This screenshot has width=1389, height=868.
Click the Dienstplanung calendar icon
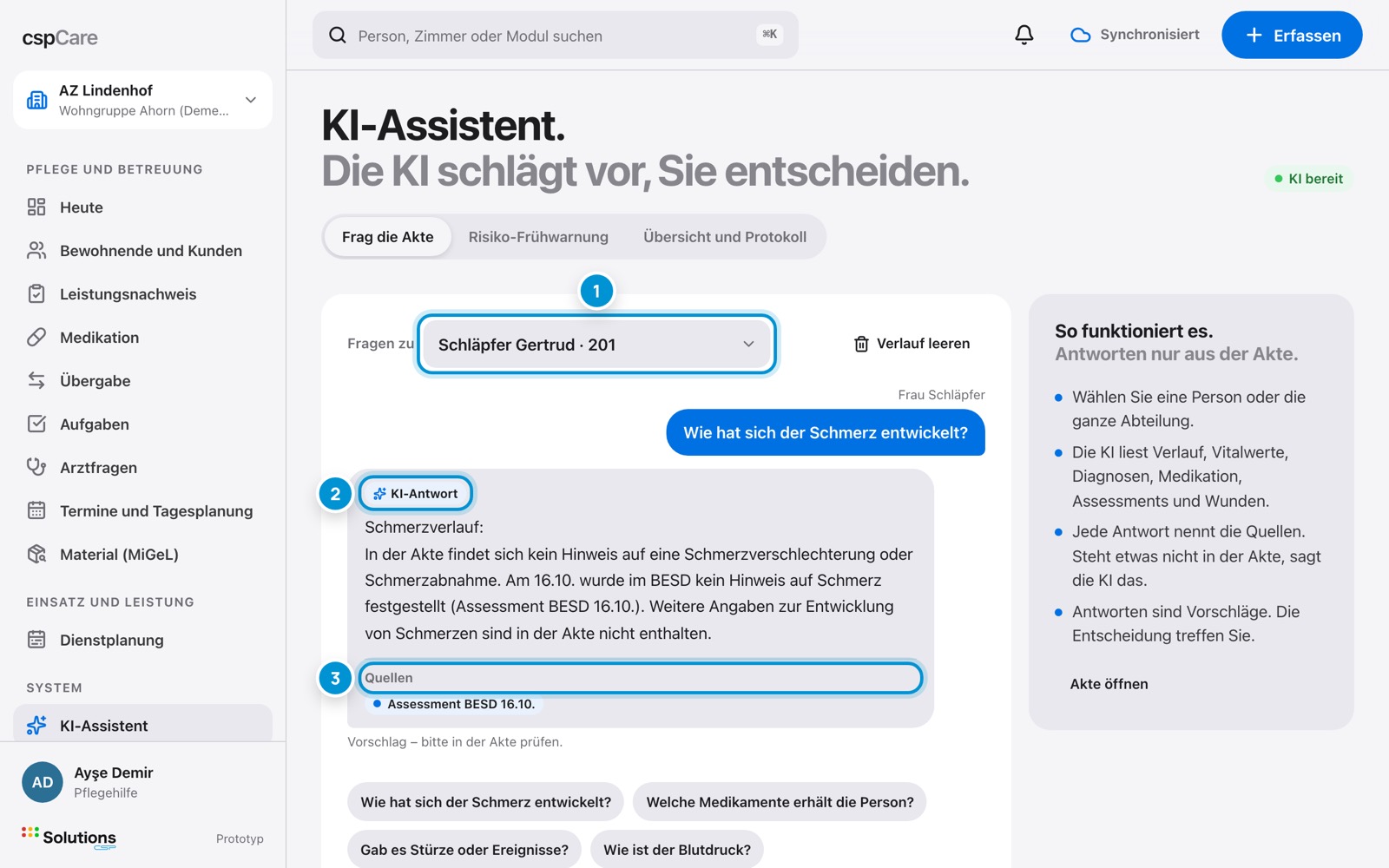(36, 640)
